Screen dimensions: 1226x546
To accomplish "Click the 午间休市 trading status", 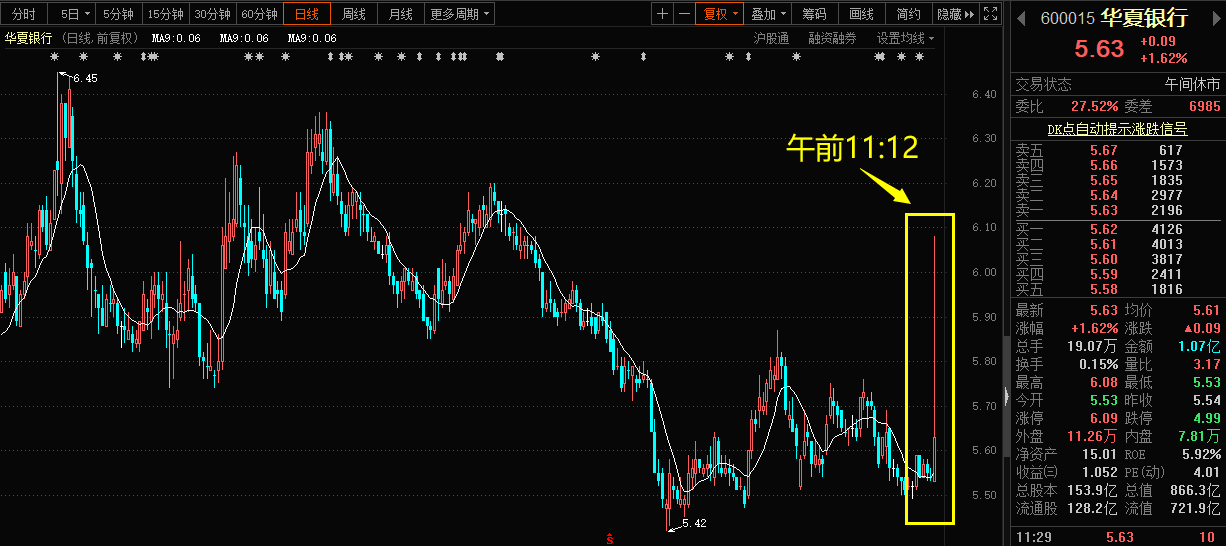I will tap(1193, 84).
